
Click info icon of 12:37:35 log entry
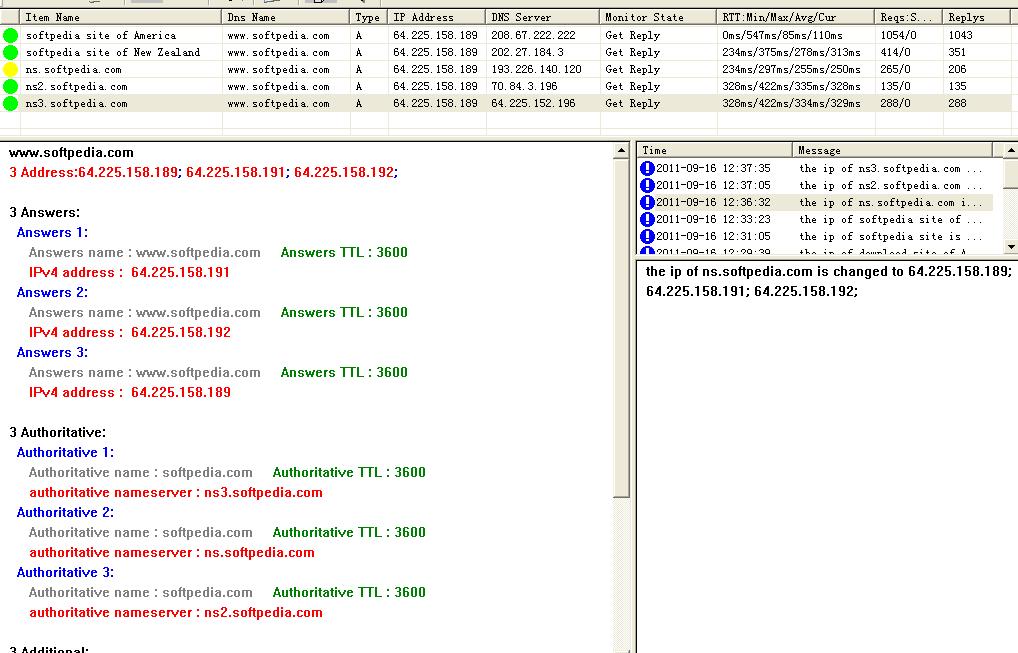647,168
